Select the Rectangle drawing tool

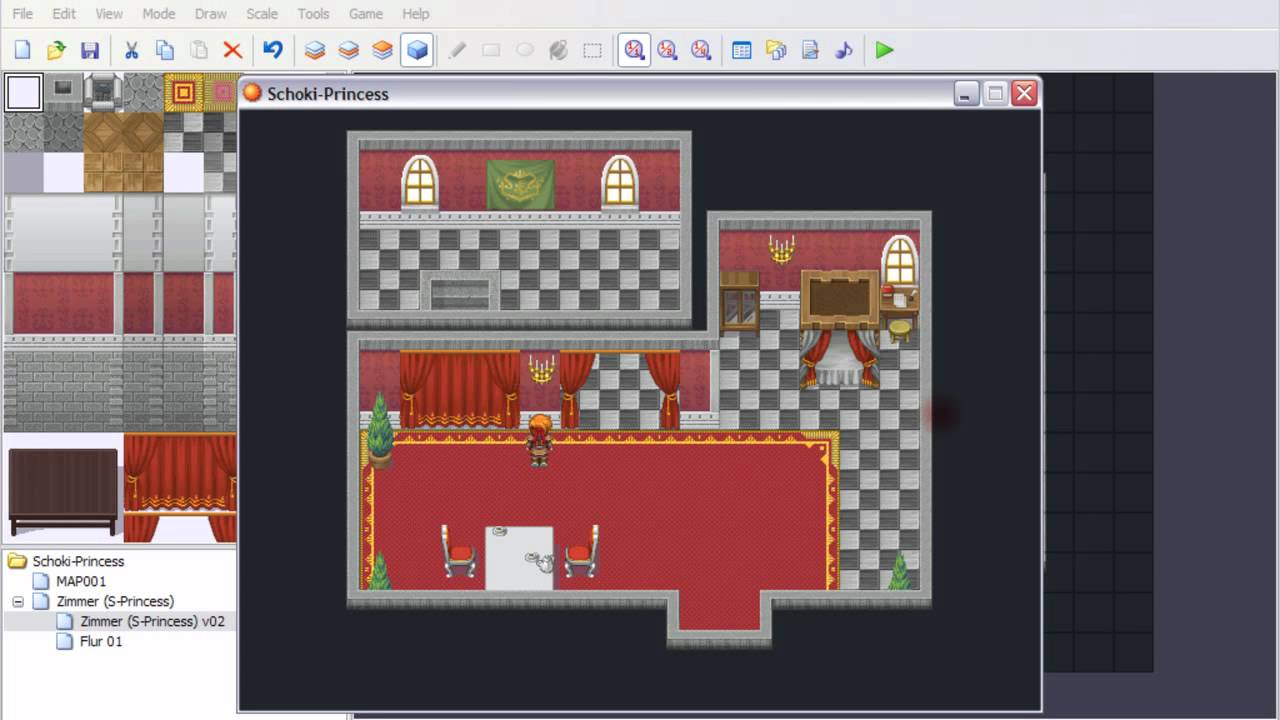491,50
